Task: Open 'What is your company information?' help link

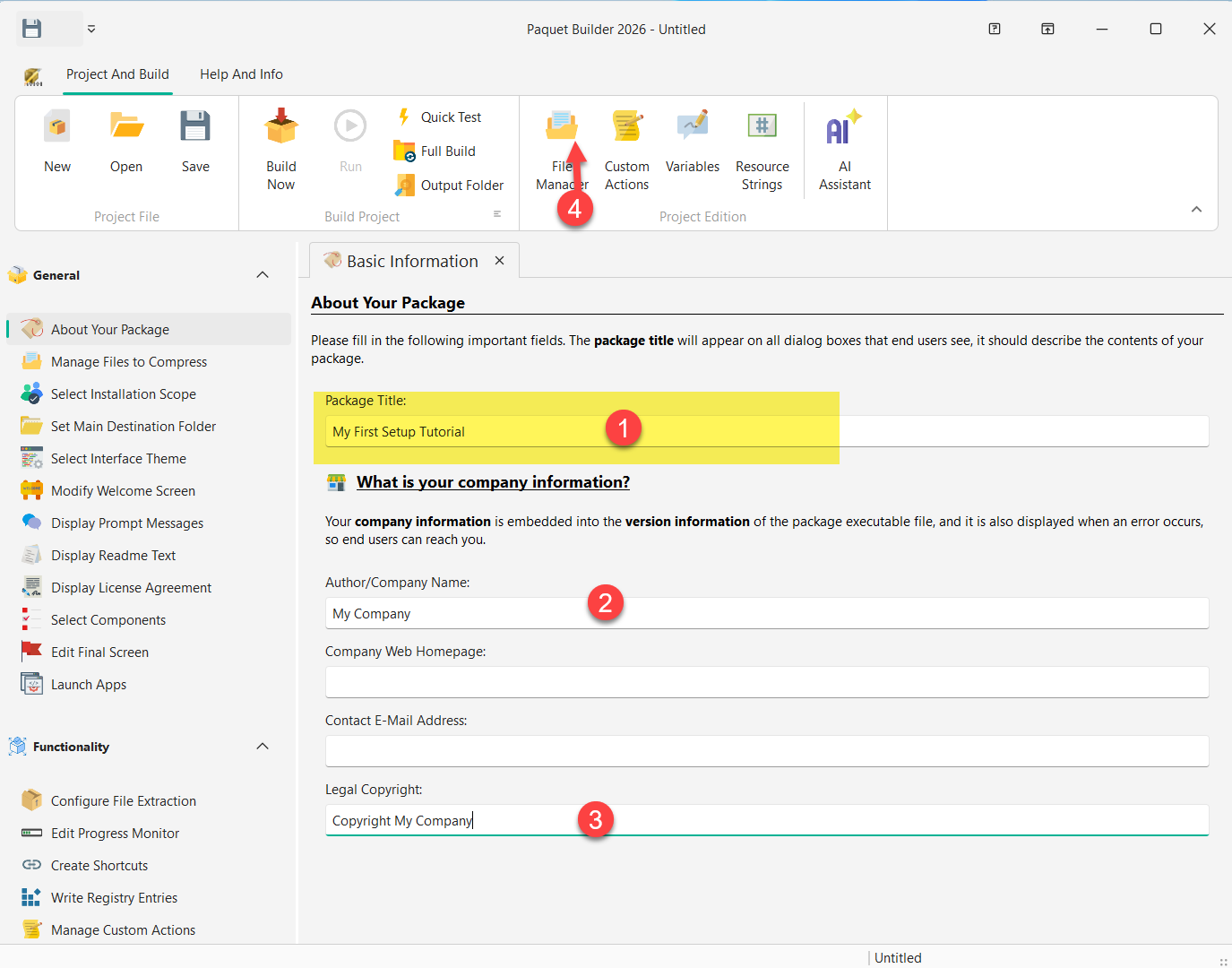Action: click(x=493, y=481)
